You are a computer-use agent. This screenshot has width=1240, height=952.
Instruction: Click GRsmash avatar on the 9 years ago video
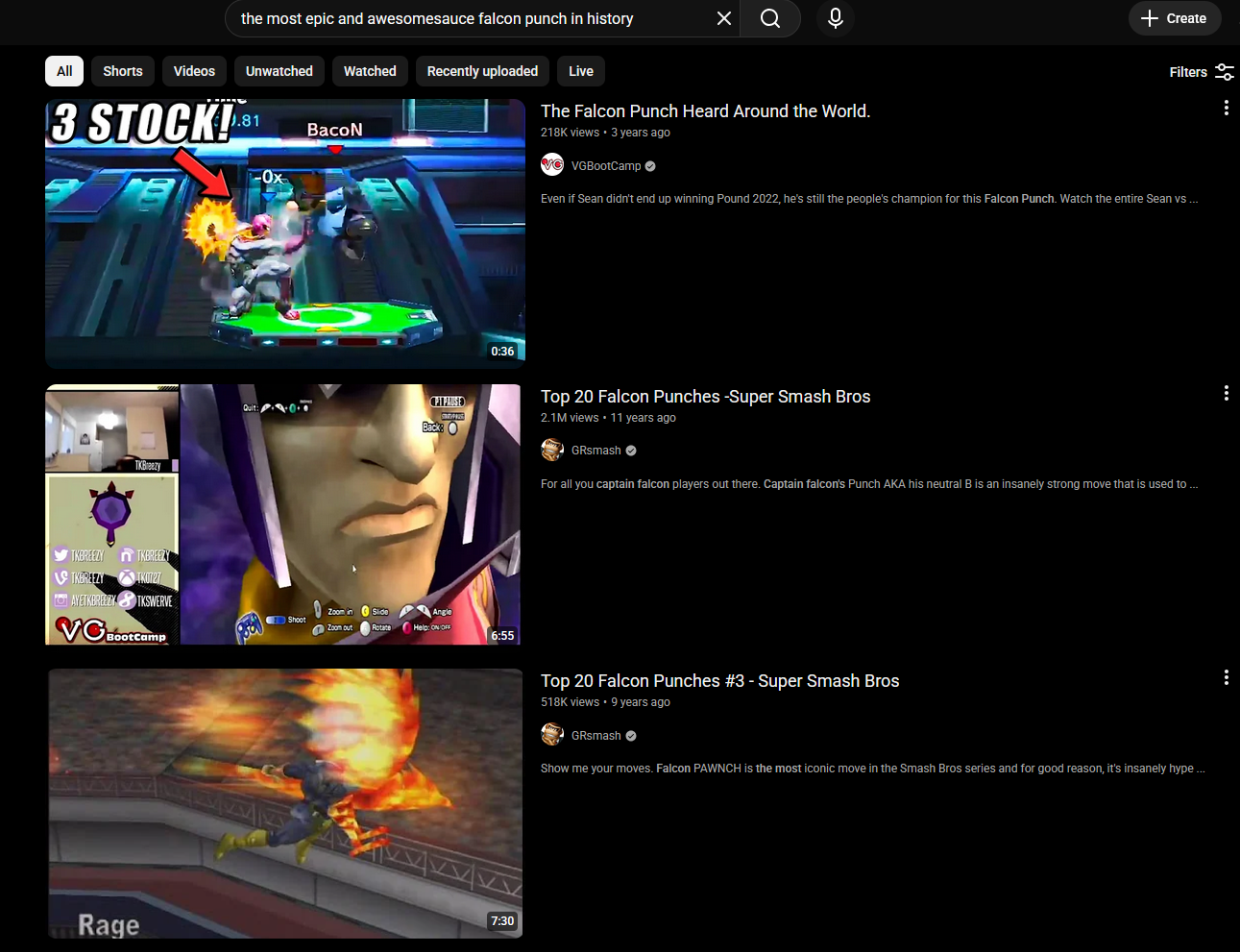tap(552, 735)
